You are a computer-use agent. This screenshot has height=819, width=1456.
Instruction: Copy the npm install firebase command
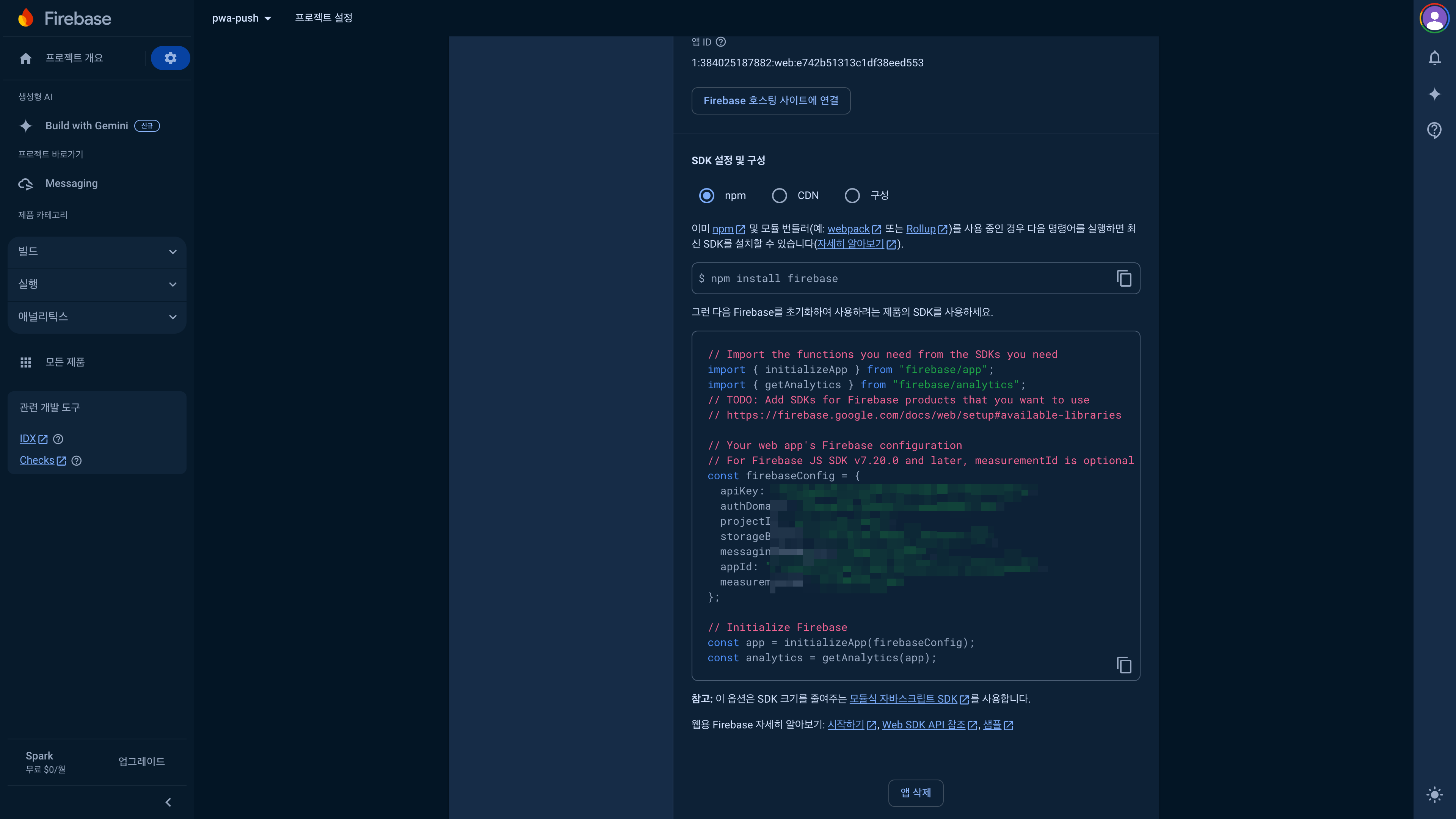[x=1123, y=278]
